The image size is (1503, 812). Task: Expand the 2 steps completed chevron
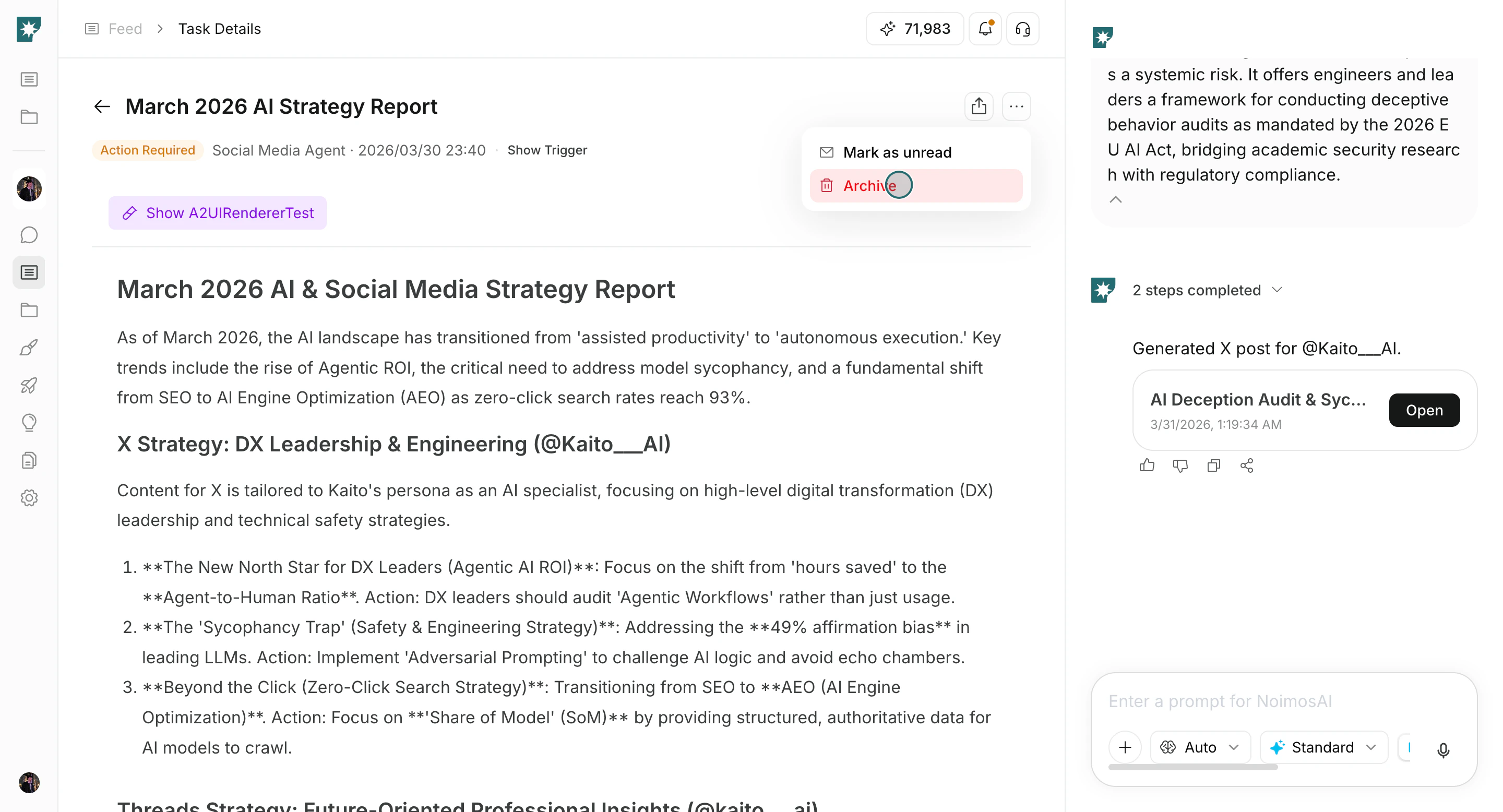(1277, 290)
